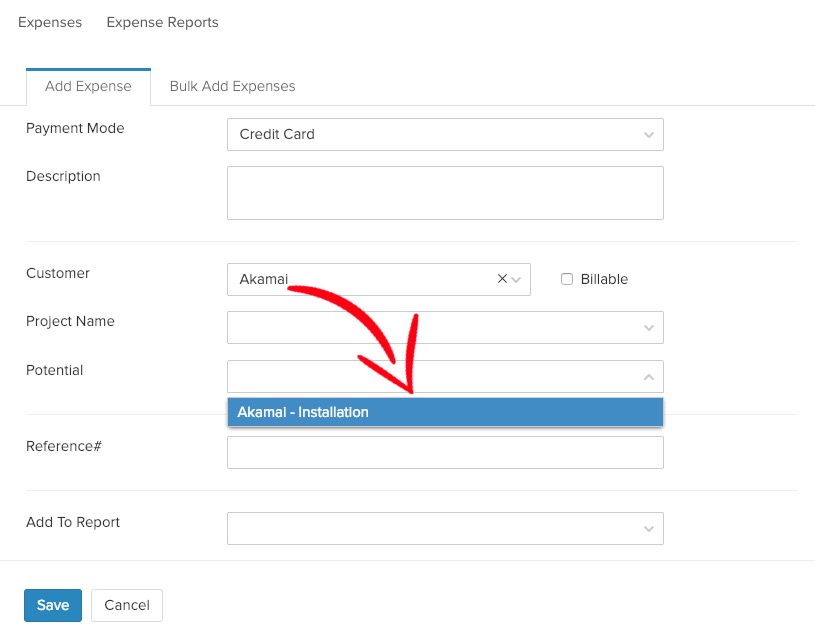Click the Reference# input field
This screenshot has width=815, height=634.
click(x=444, y=452)
